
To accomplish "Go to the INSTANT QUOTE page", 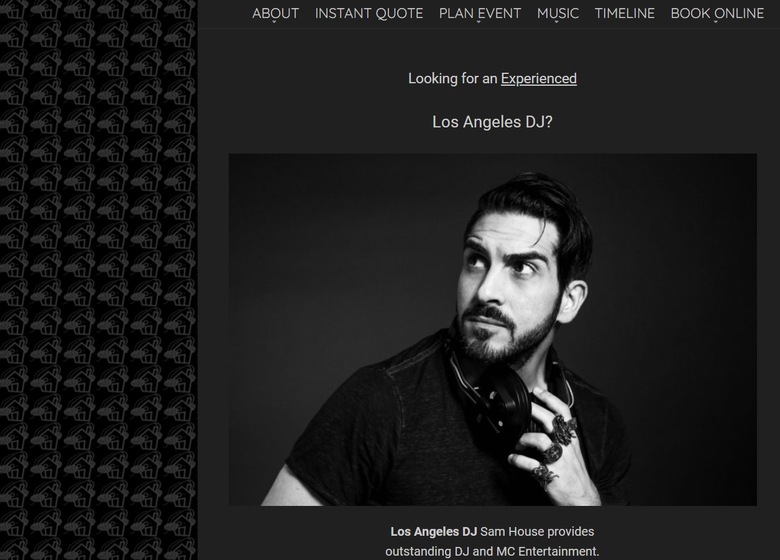I will (369, 13).
